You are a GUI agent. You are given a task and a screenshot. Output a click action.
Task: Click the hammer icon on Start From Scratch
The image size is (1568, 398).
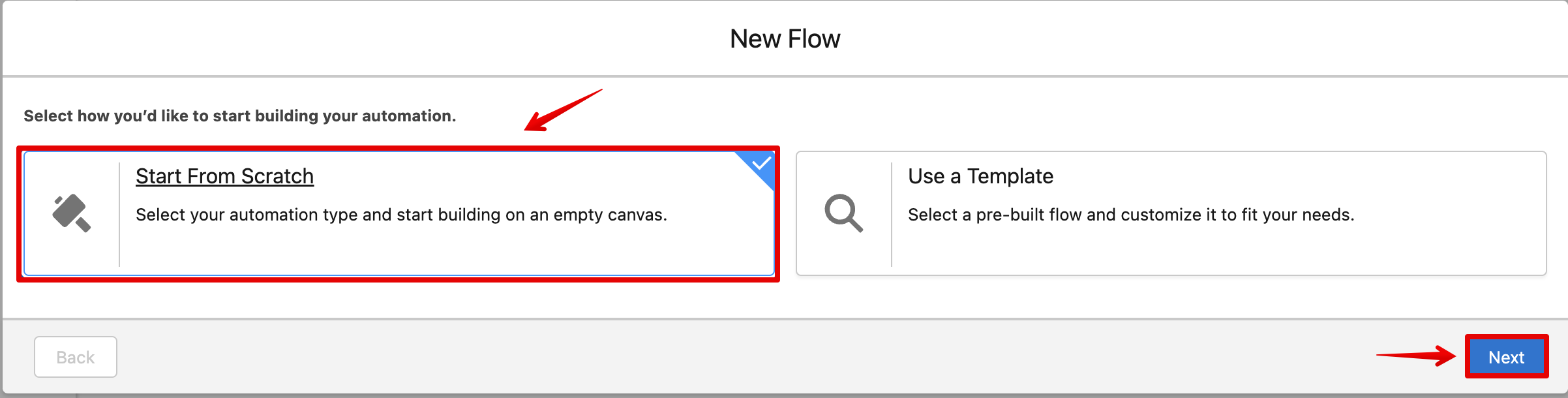pos(72,213)
